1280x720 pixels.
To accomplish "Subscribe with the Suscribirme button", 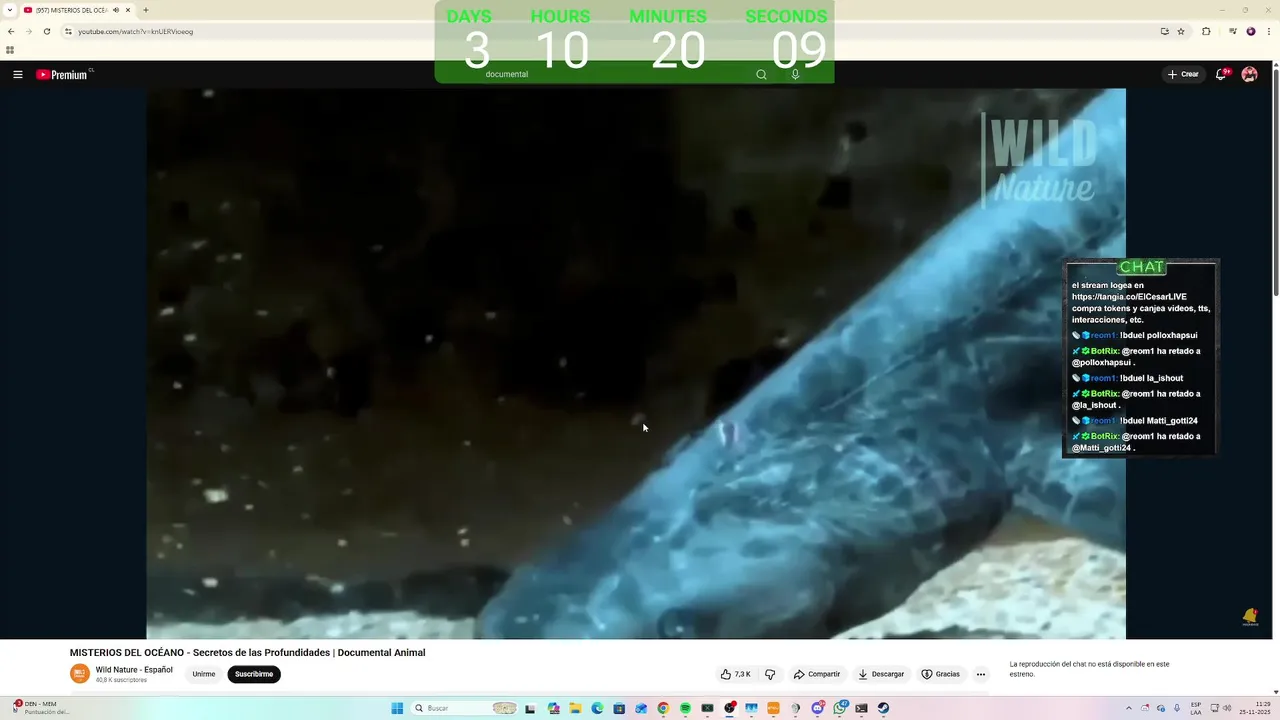I will pos(254,674).
